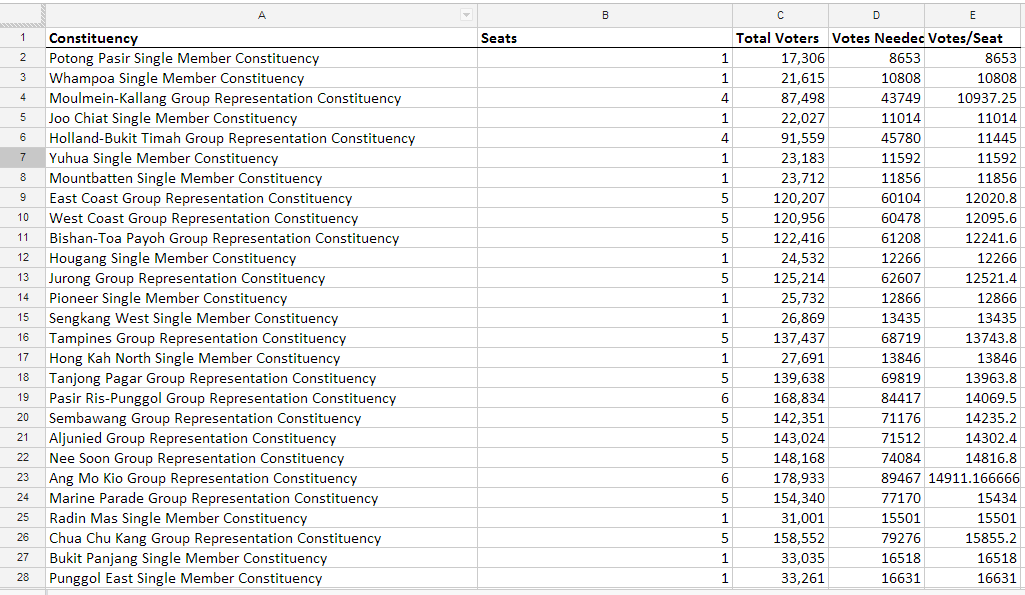Screen dimensions: 1025x595
Task: Click the select-all corner box
Action: point(22,15)
